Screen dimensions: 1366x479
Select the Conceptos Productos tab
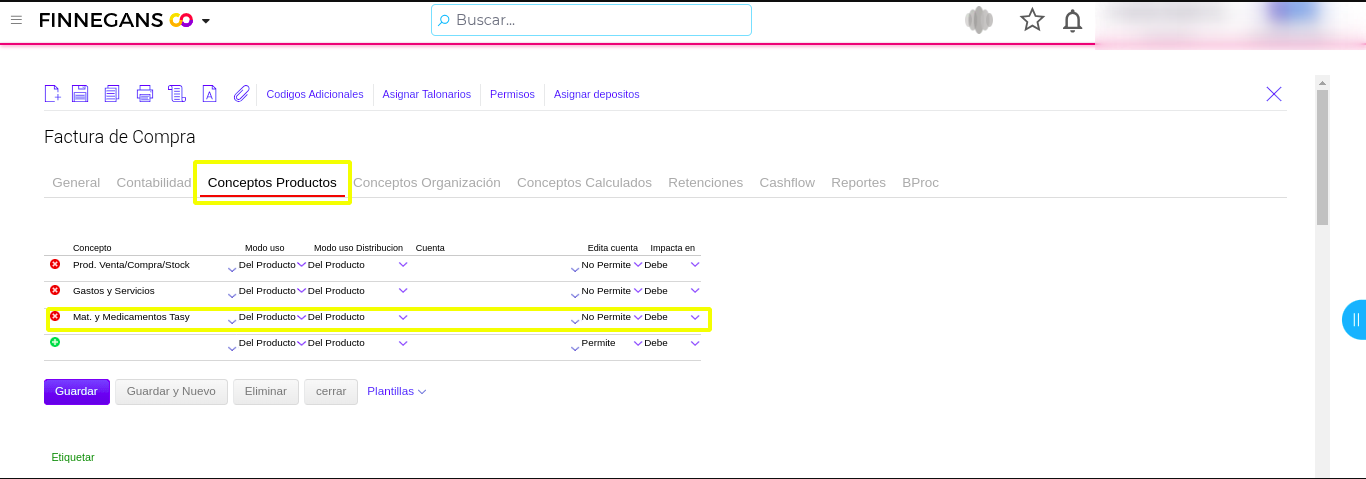pyautogui.click(x=272, y=183)
